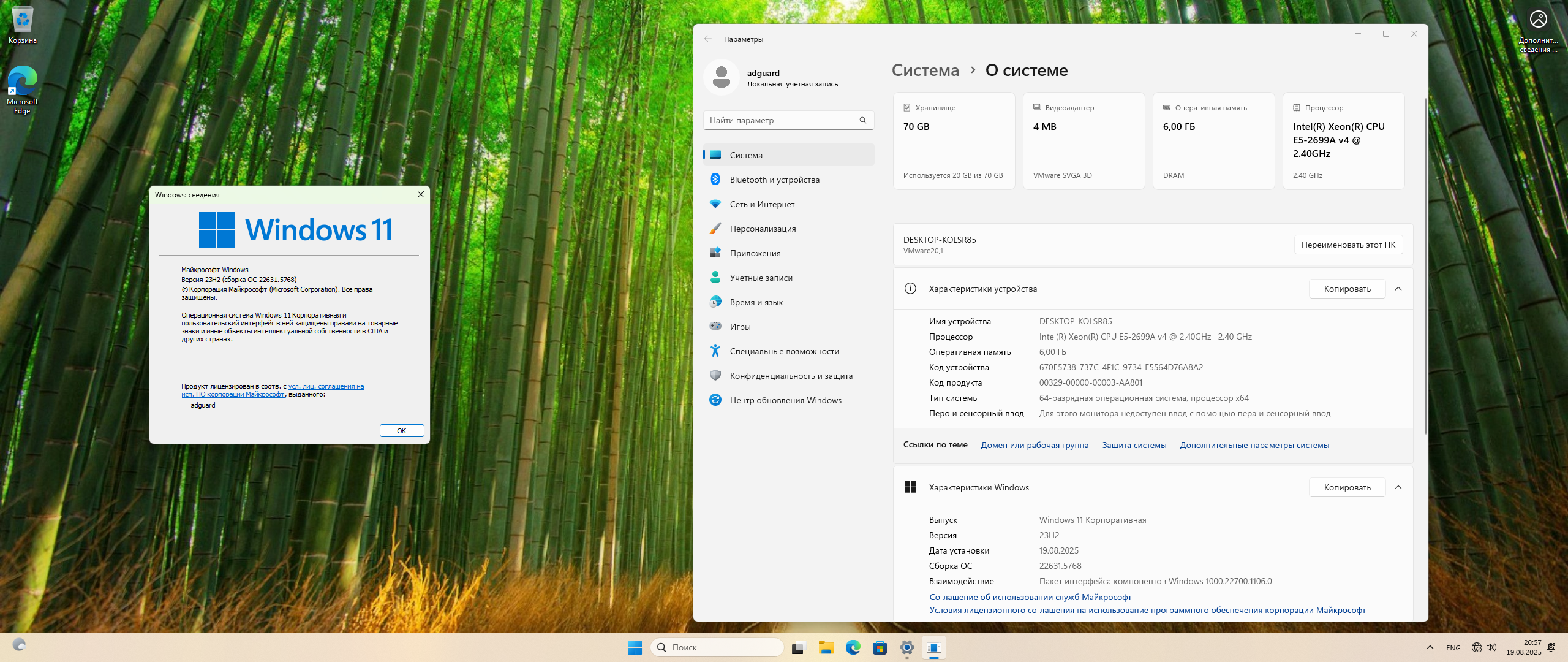Open Центр обновления Windows
This screenshot has height=662, width=1568.
point(789,400)
